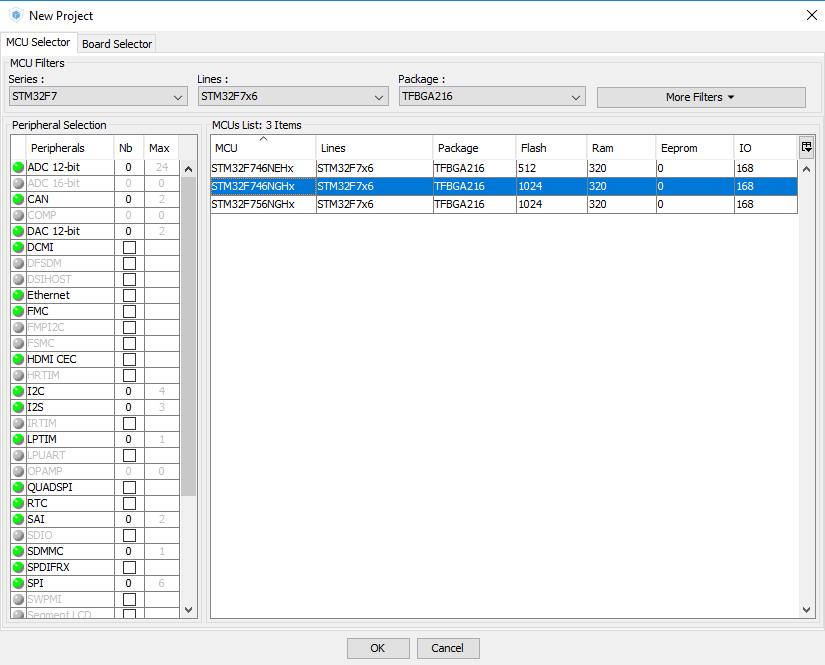Click the Nb value for SPI

128,583
